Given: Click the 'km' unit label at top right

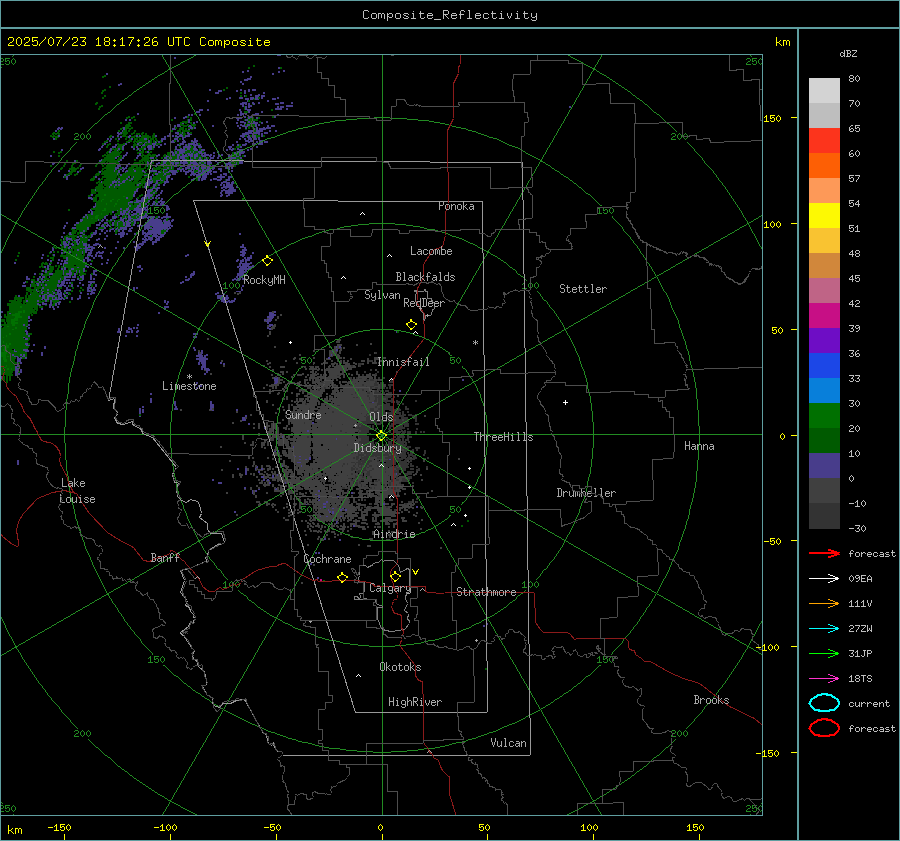Looking at the screenshot, I should (x=782, y=42).
